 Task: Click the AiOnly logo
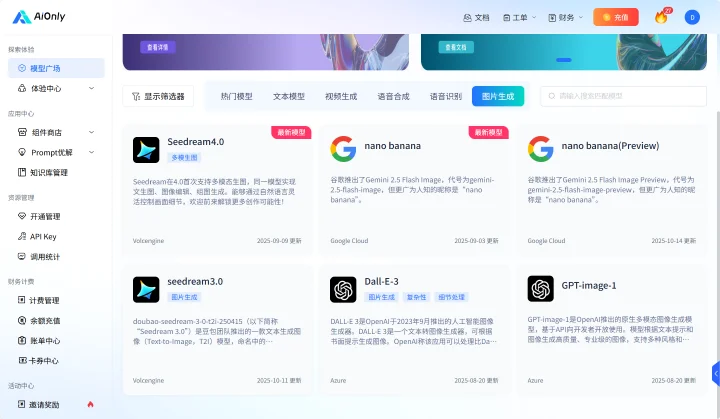click(x=39, y=17)
